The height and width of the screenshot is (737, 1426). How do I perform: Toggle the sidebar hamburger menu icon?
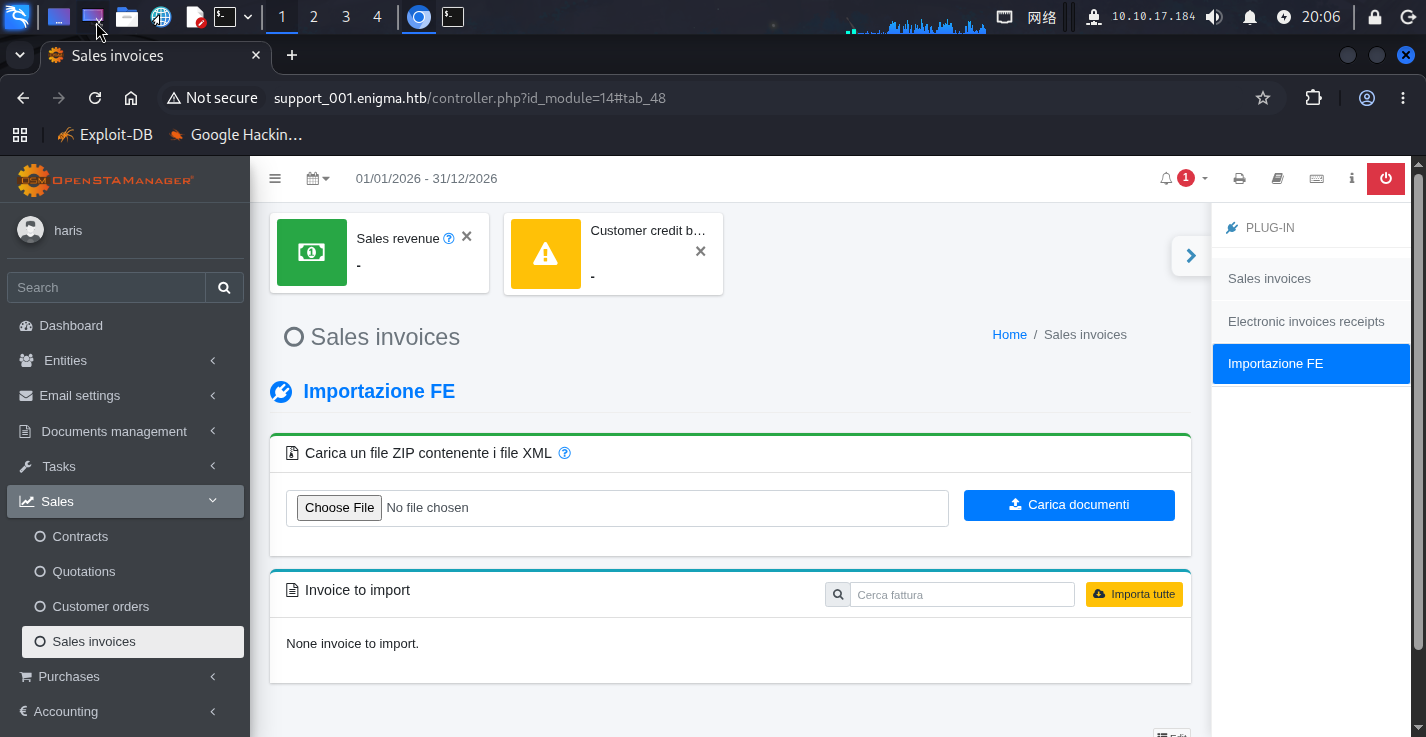point(275,179)
